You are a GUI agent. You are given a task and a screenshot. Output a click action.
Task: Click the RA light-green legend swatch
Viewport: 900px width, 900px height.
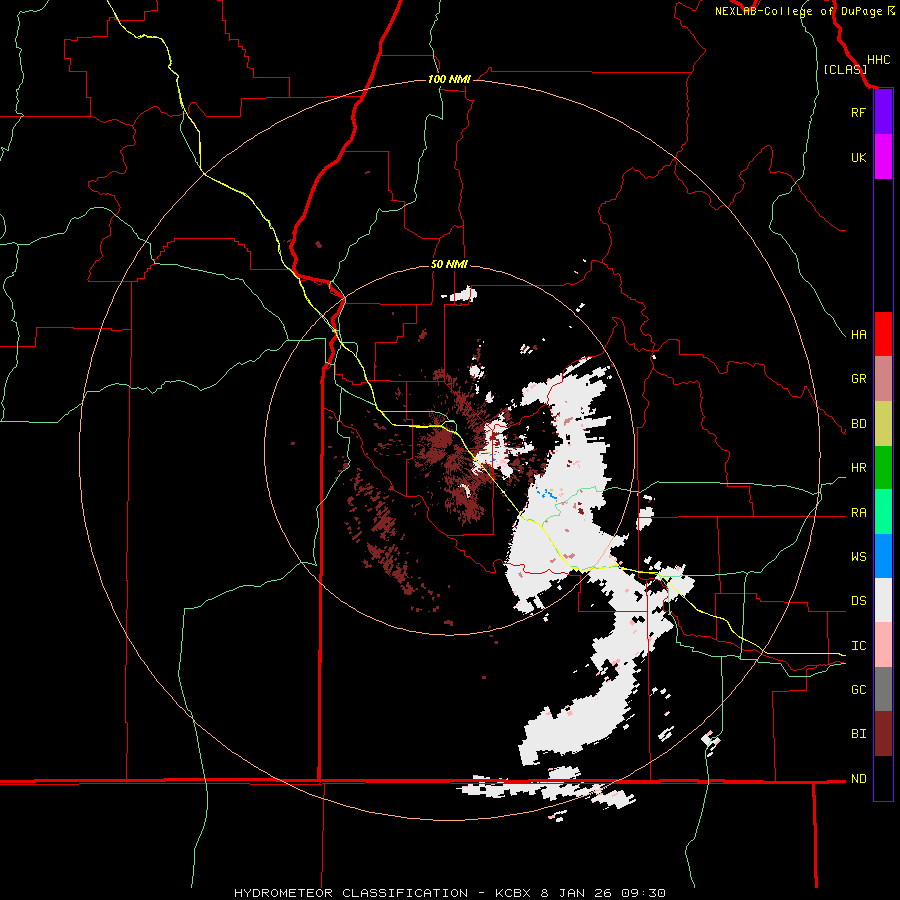click(x=883, y=512)
